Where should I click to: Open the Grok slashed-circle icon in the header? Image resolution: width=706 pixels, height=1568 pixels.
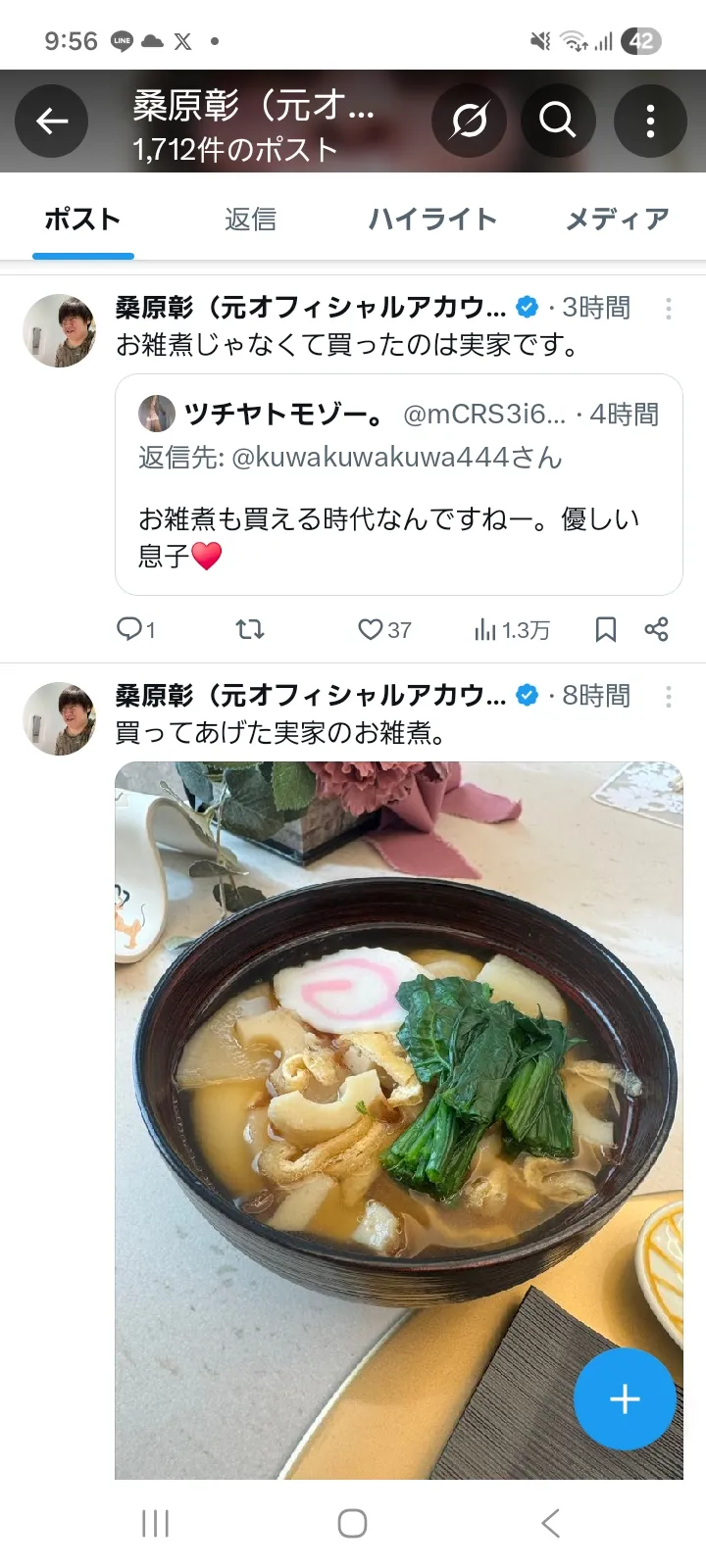pyautogui.click(x=469, y=122)
